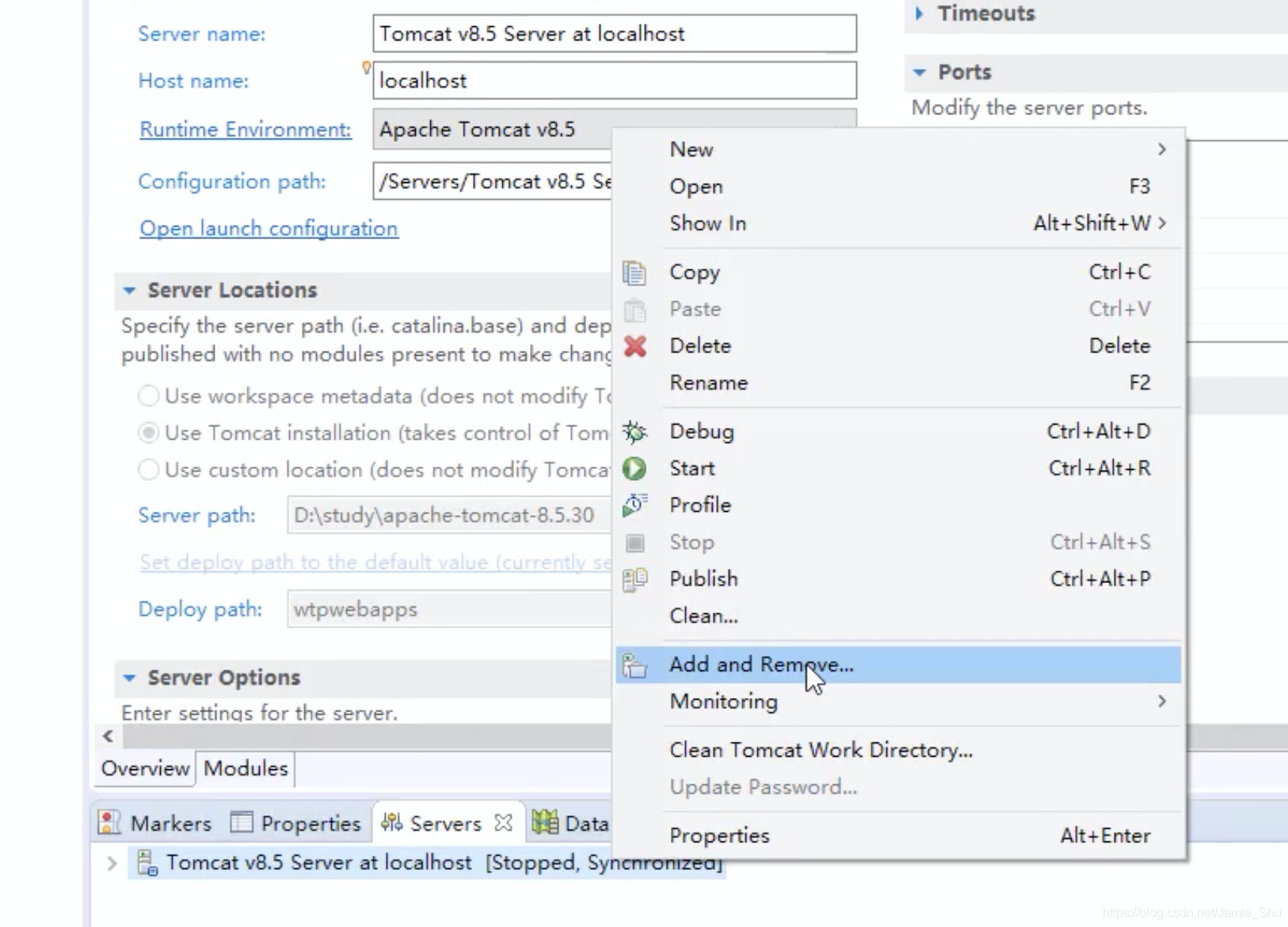1288x927 pixels.
Task: Click the Profile stopwatch icon
Action: pyautogui.click(x=634, y=505)
